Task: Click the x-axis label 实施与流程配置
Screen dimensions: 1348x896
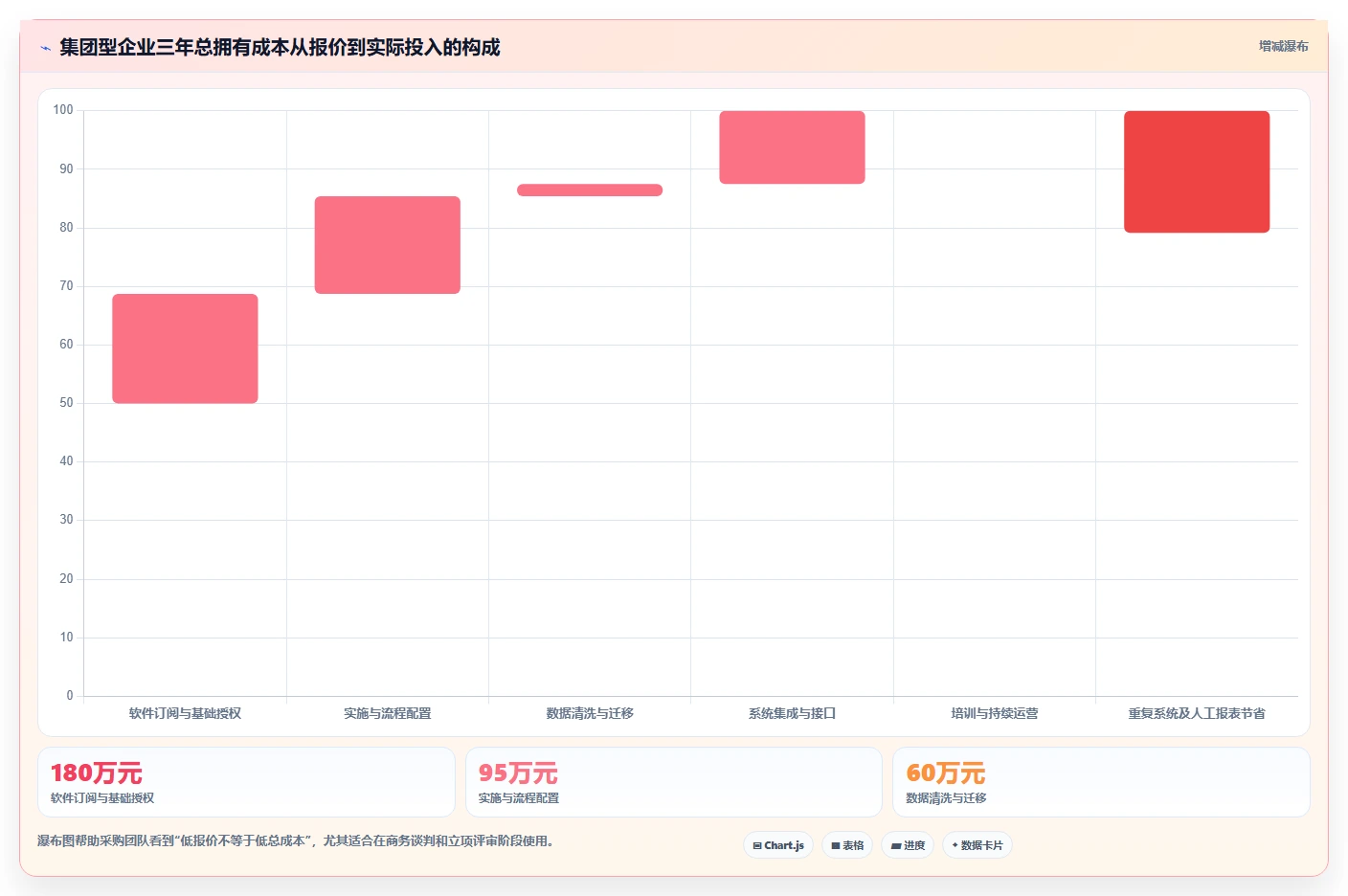Action: 388,713
